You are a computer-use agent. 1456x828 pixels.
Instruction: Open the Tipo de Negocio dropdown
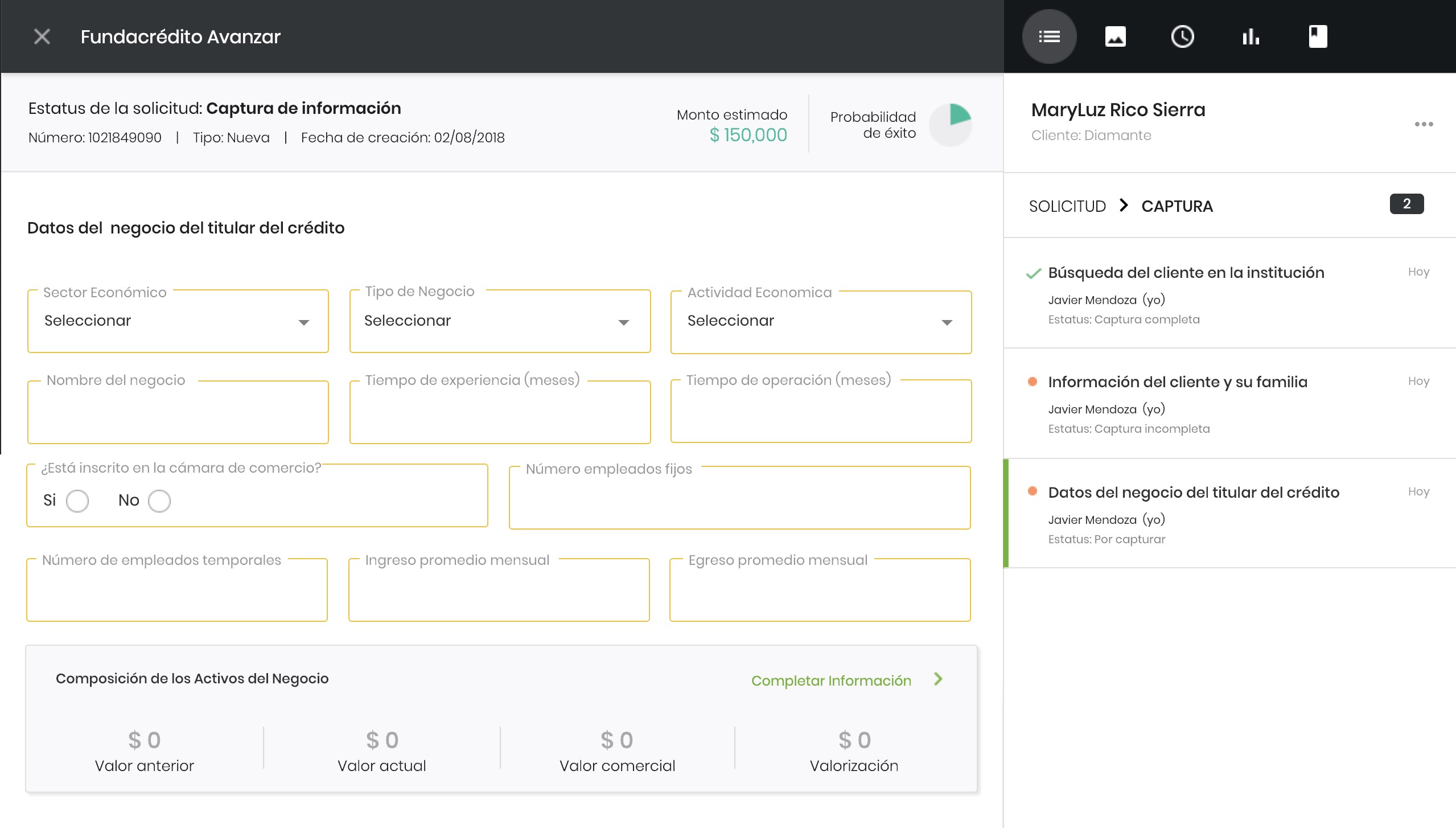pos(500,322)
